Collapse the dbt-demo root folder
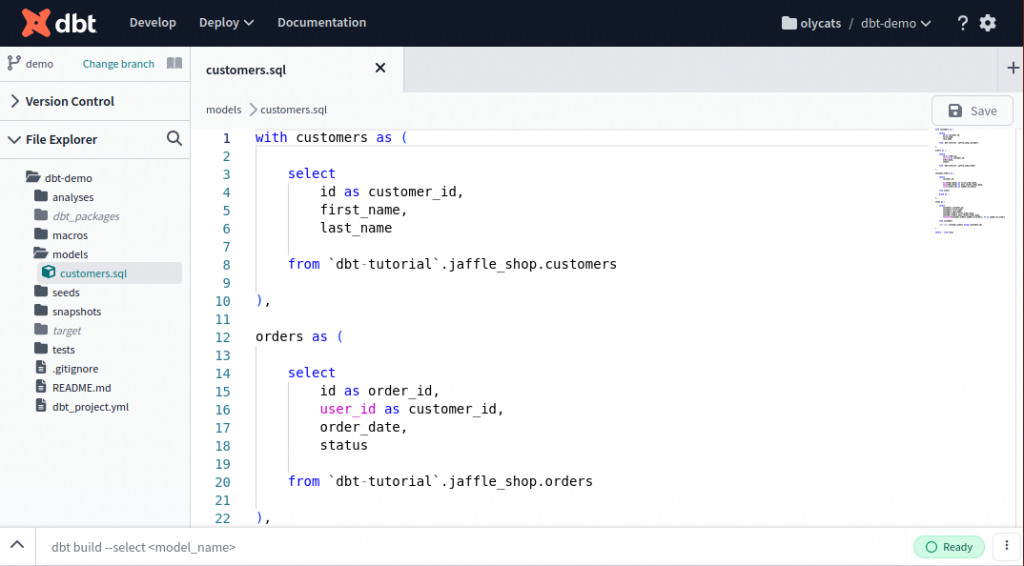This screenshot has height=566, width=1024. (x=68, y=178)
